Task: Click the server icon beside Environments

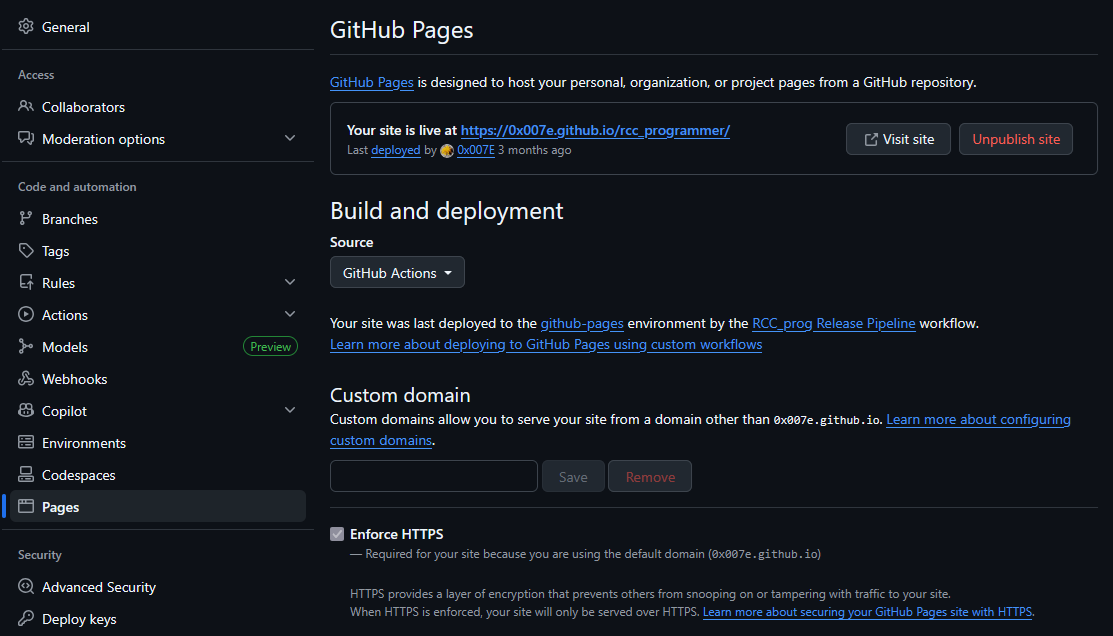Action: tap(26, 442)
